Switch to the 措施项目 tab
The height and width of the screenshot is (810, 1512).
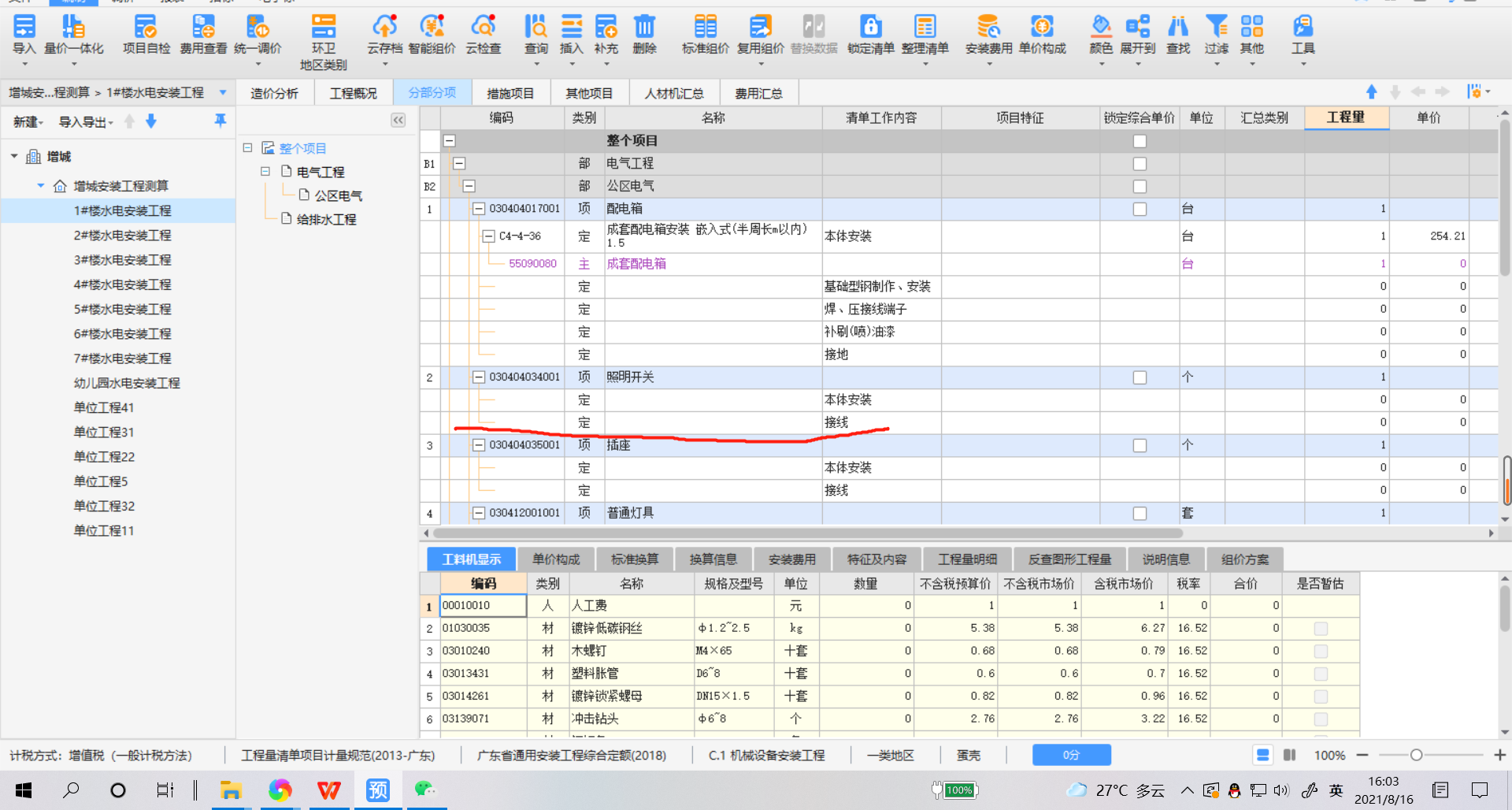pyautogui.click(x=510, y=93)
